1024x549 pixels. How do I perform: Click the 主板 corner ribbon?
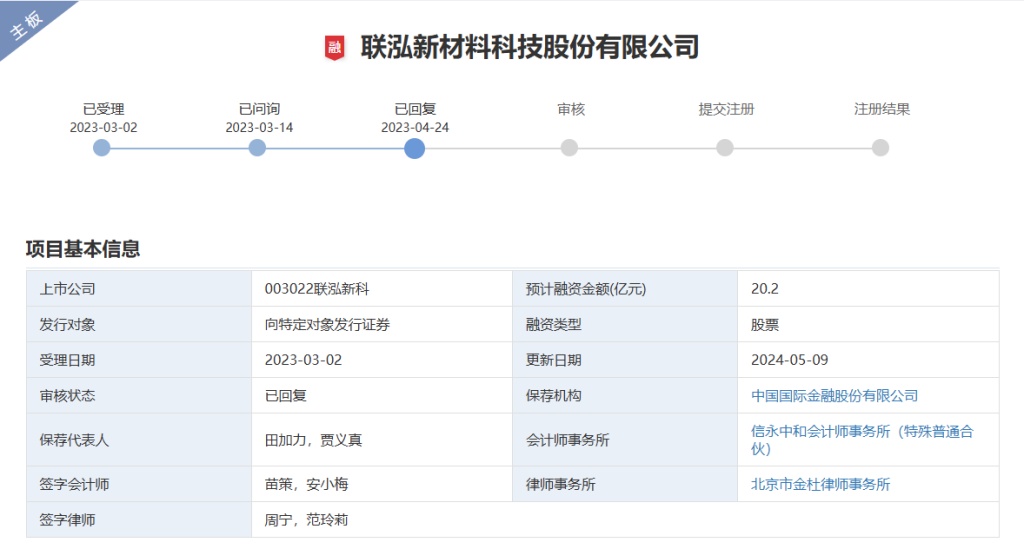28,26
